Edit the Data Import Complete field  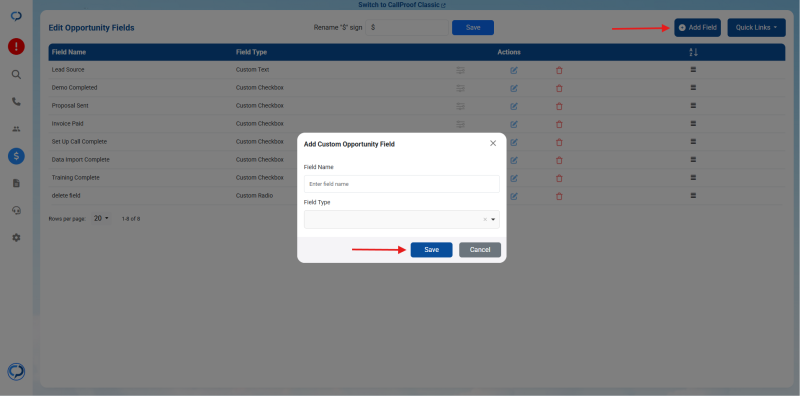(514, 160)
